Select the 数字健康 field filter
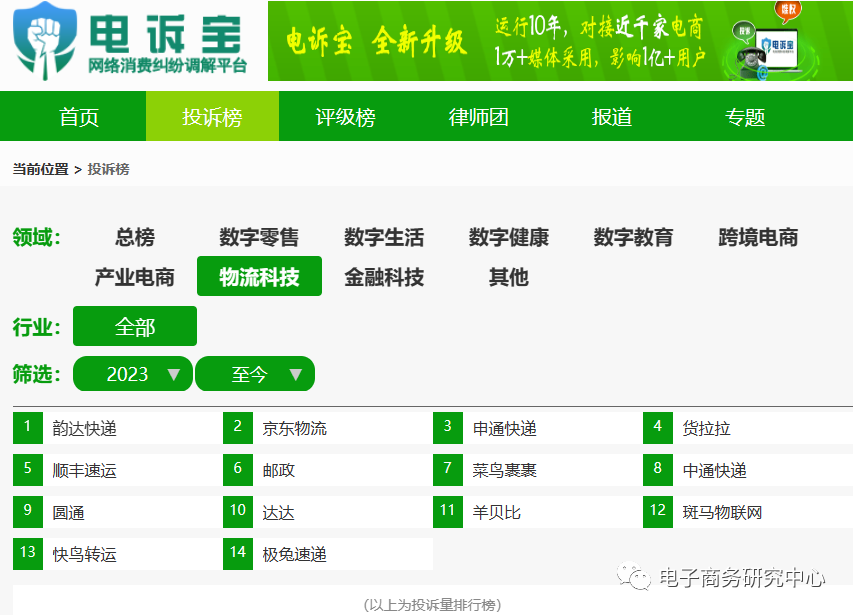 tap(509, 238)
